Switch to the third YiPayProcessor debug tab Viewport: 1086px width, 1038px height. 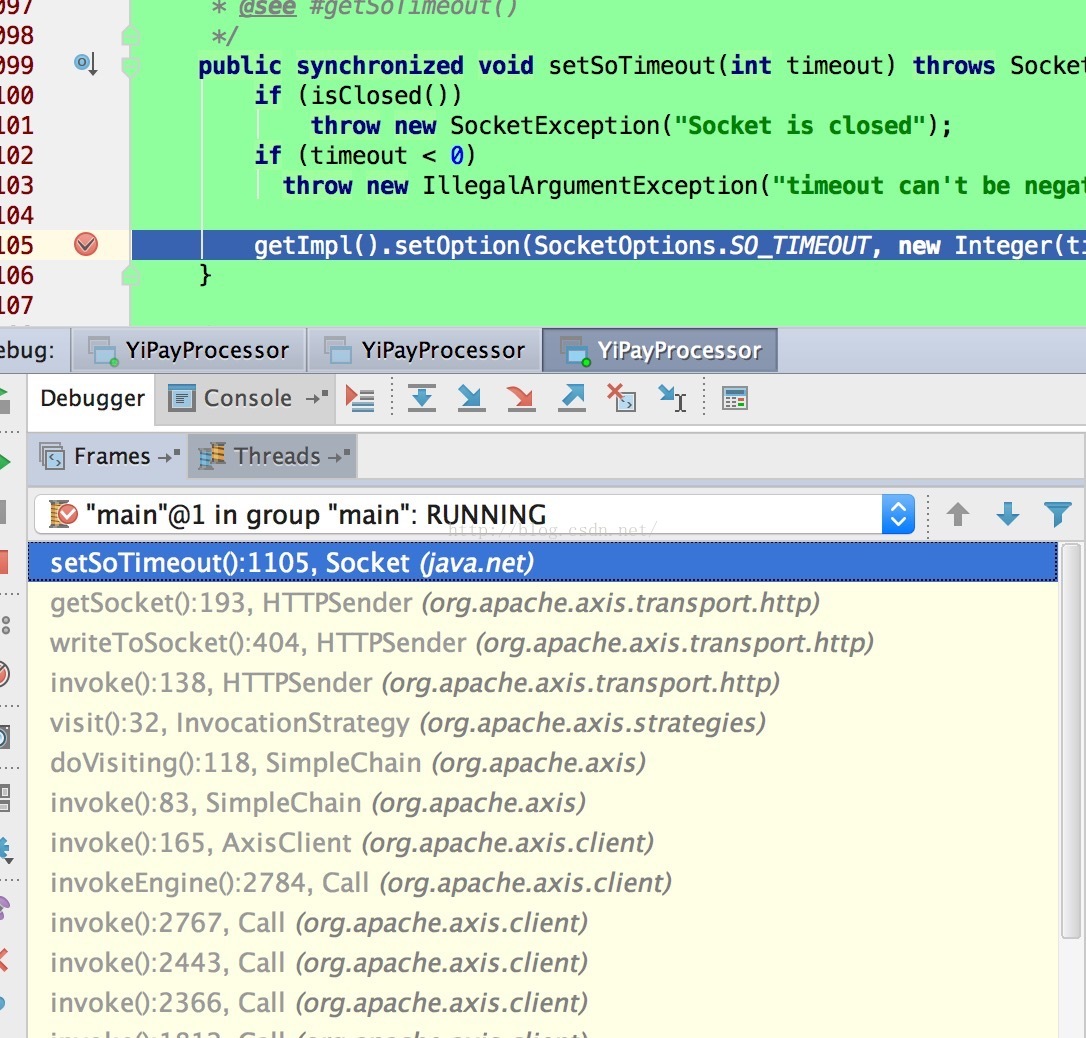[x=660, y=350]
